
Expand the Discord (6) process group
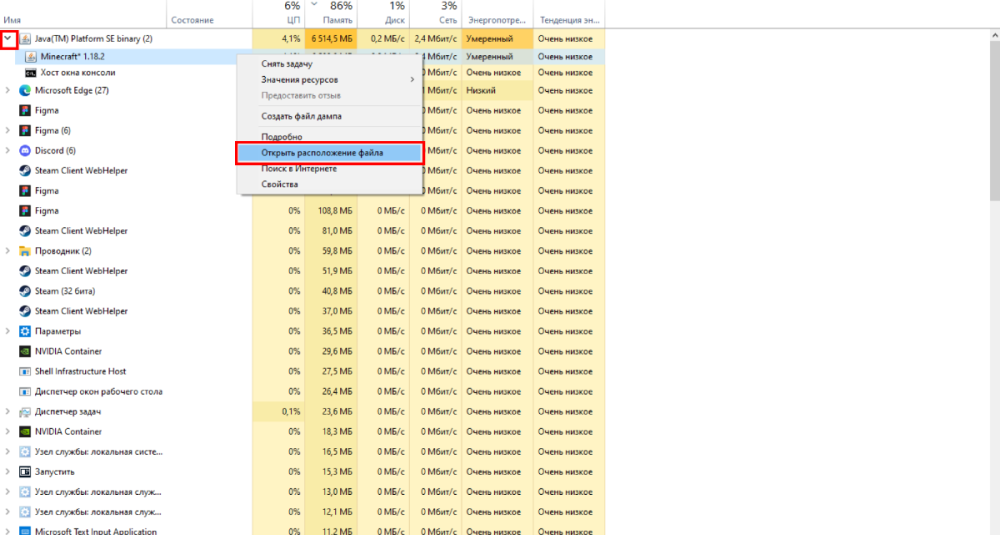(x=9, y=150)
